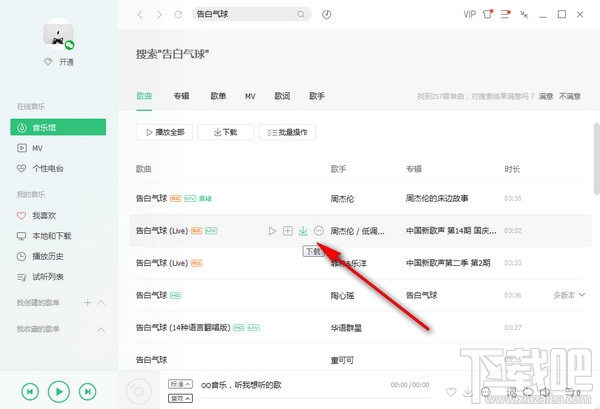Expand 多版本 versions for 陶心瑶 song
Viewport: 600px width, 409px height.
[569, 295]
